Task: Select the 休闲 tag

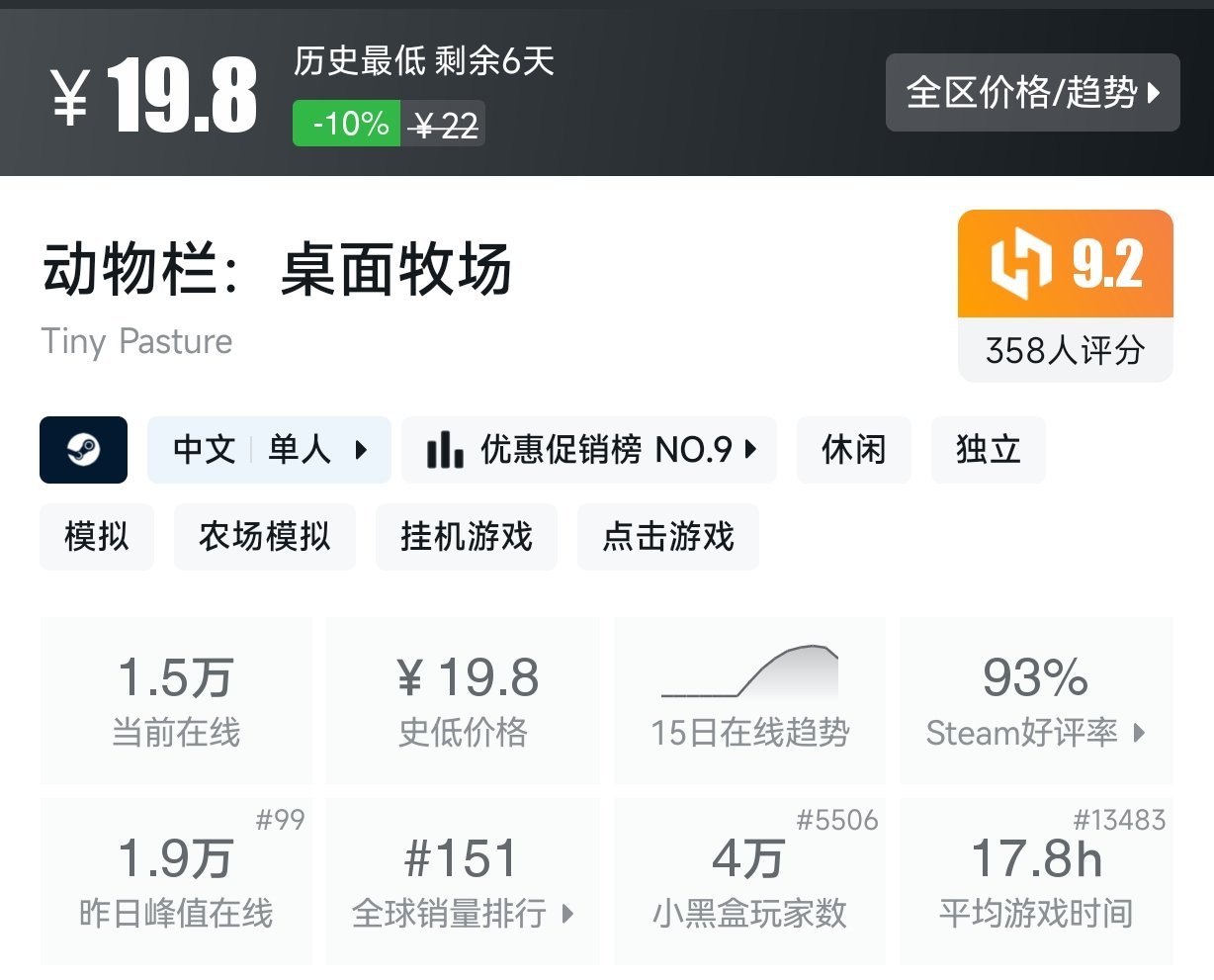Action: click(853, 450)
